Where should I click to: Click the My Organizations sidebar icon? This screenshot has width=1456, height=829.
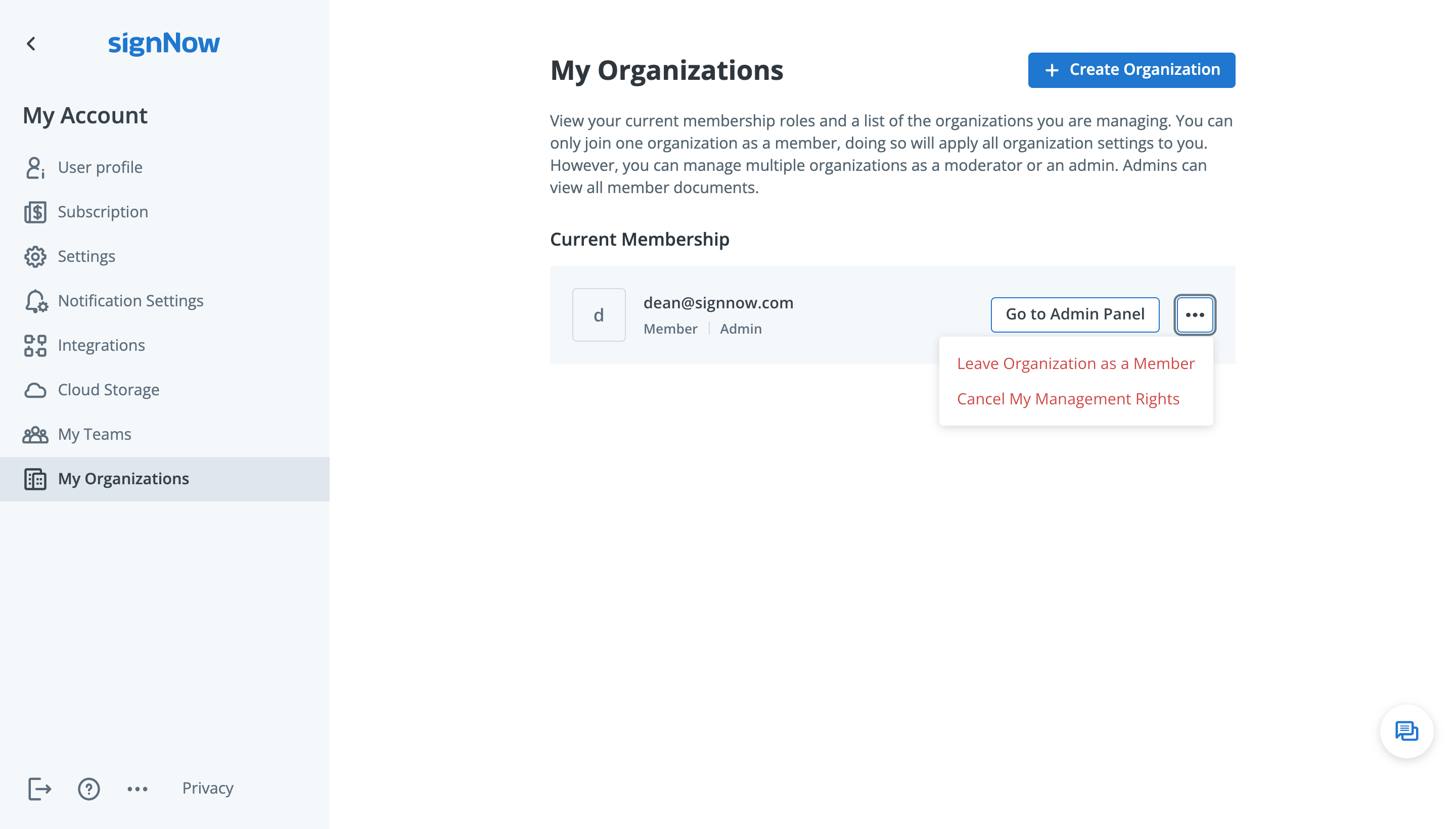[35, 478]
